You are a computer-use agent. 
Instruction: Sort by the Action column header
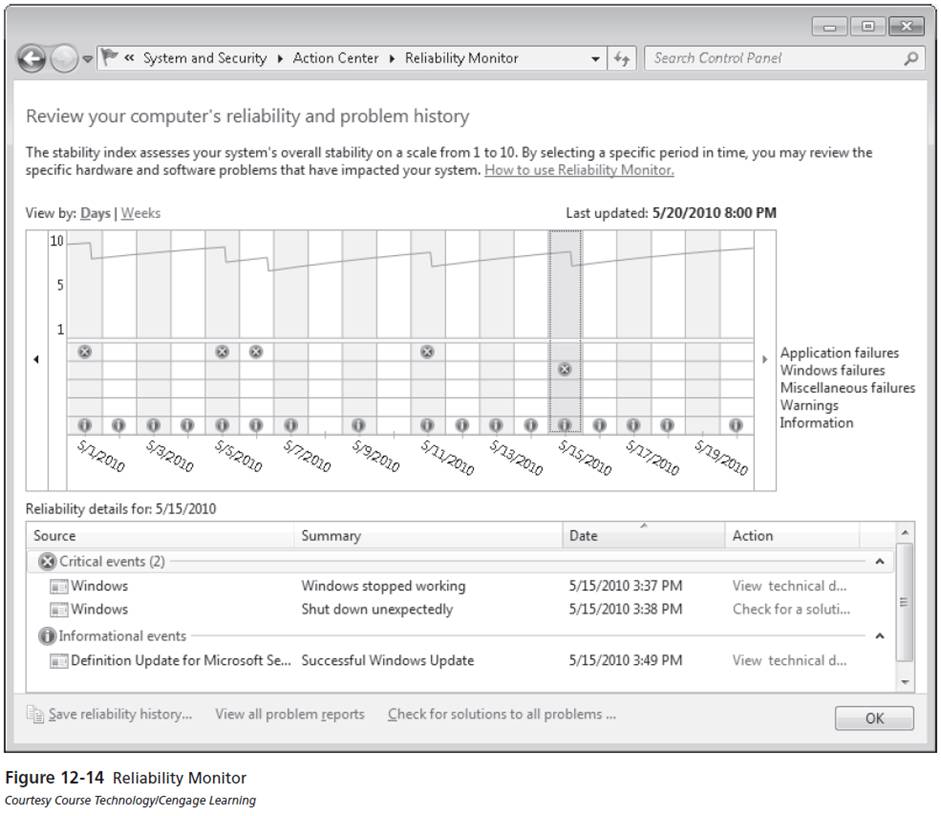792,536
